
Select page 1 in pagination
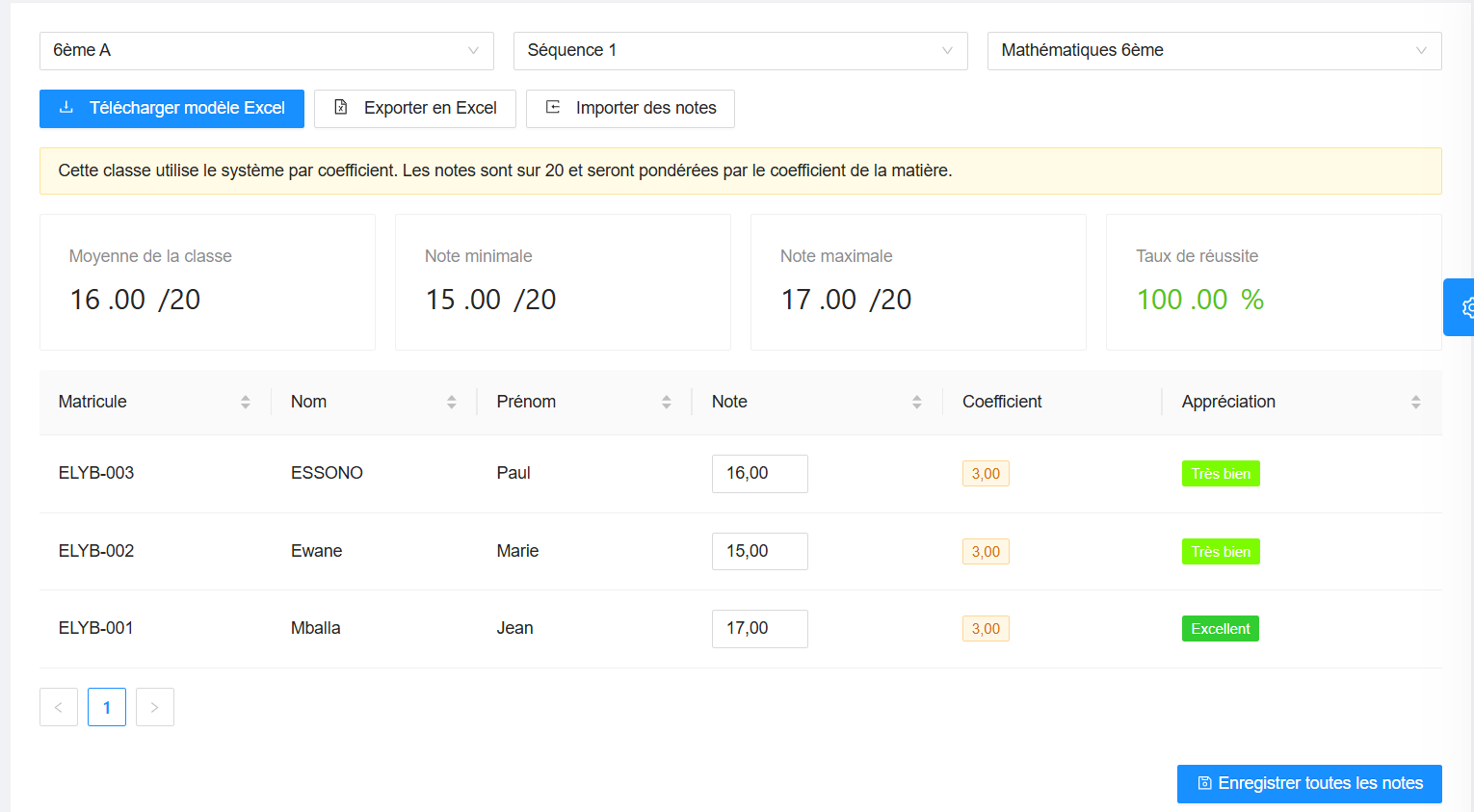(106, 706)
